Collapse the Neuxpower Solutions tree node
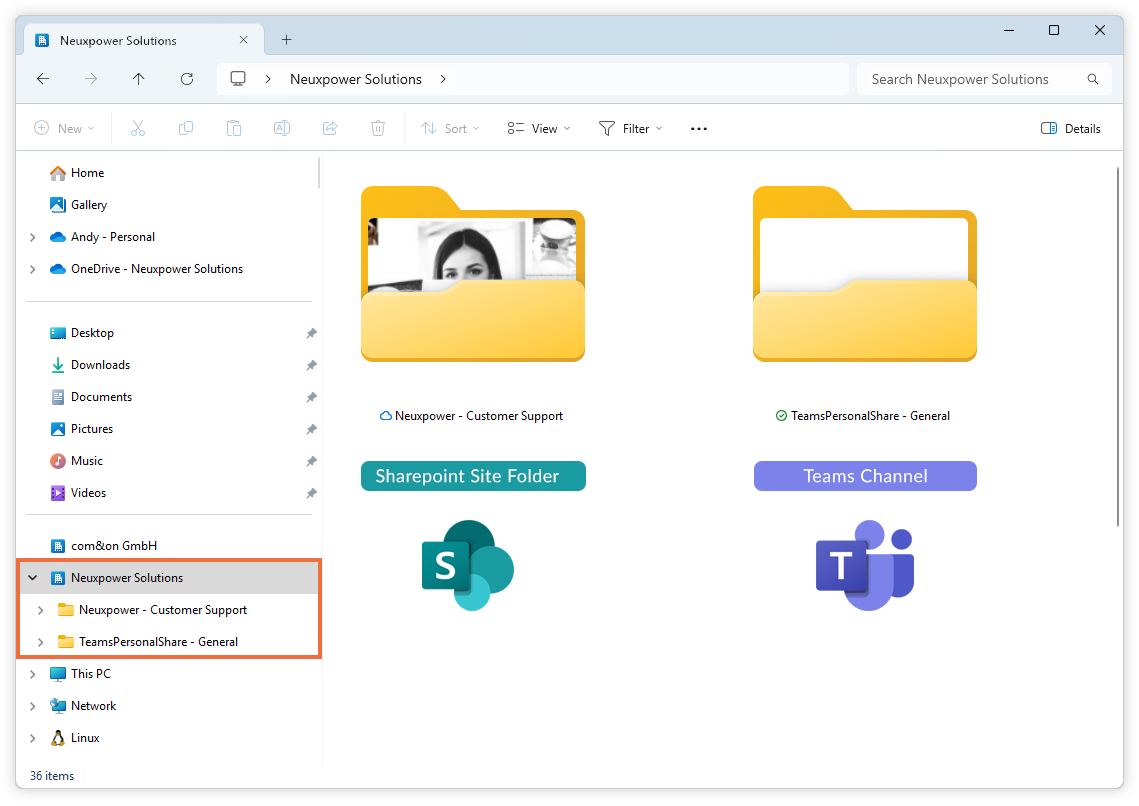Screen dimensions: 1139x806 coord(31,577)
